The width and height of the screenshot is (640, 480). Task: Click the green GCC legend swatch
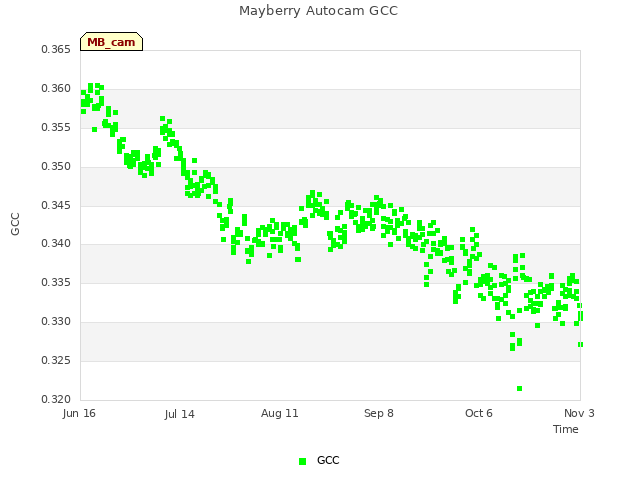point(302,461)
